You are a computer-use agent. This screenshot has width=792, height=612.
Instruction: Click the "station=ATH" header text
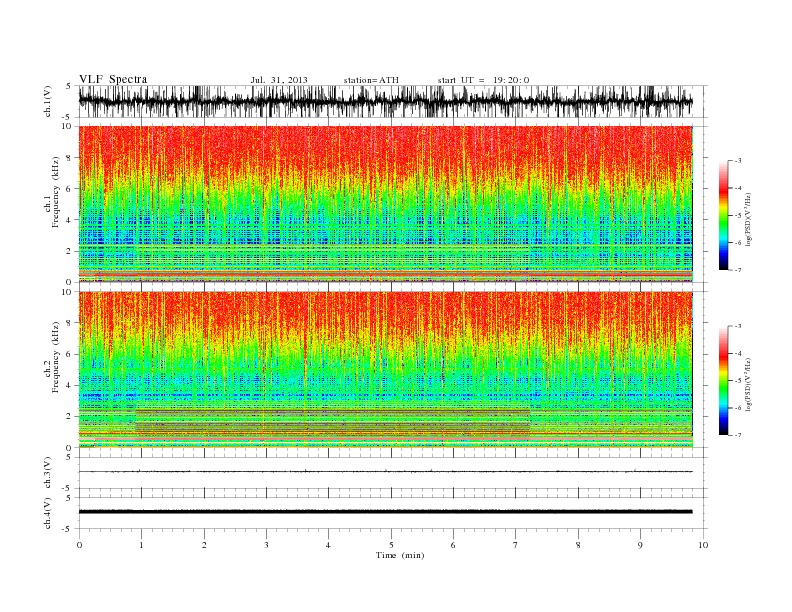(371, 80)
